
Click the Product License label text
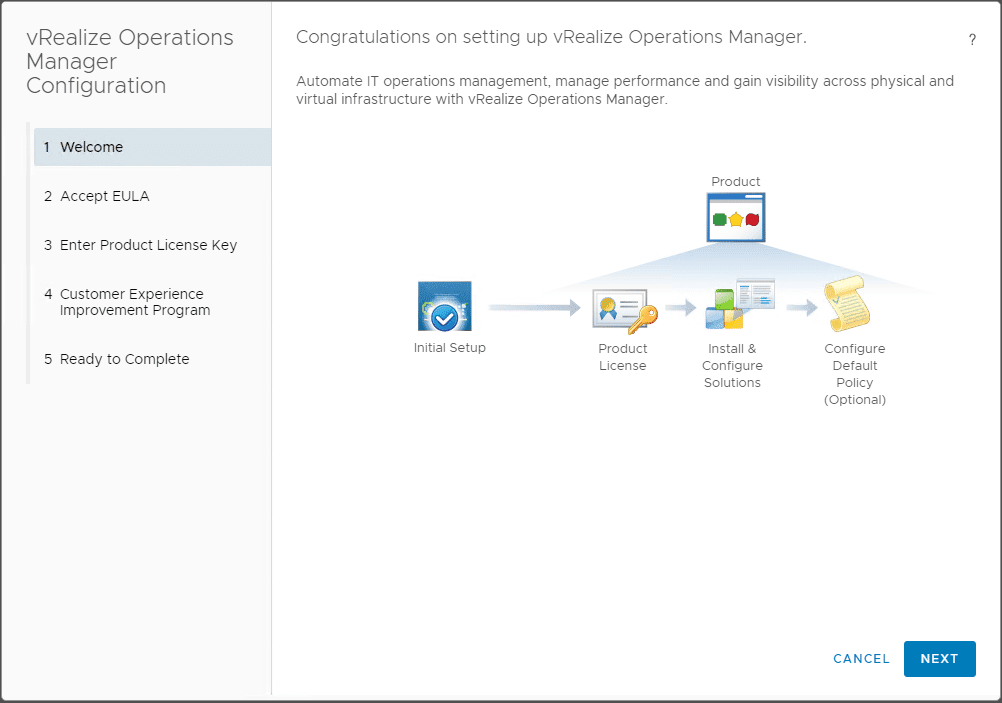point(623,357)
